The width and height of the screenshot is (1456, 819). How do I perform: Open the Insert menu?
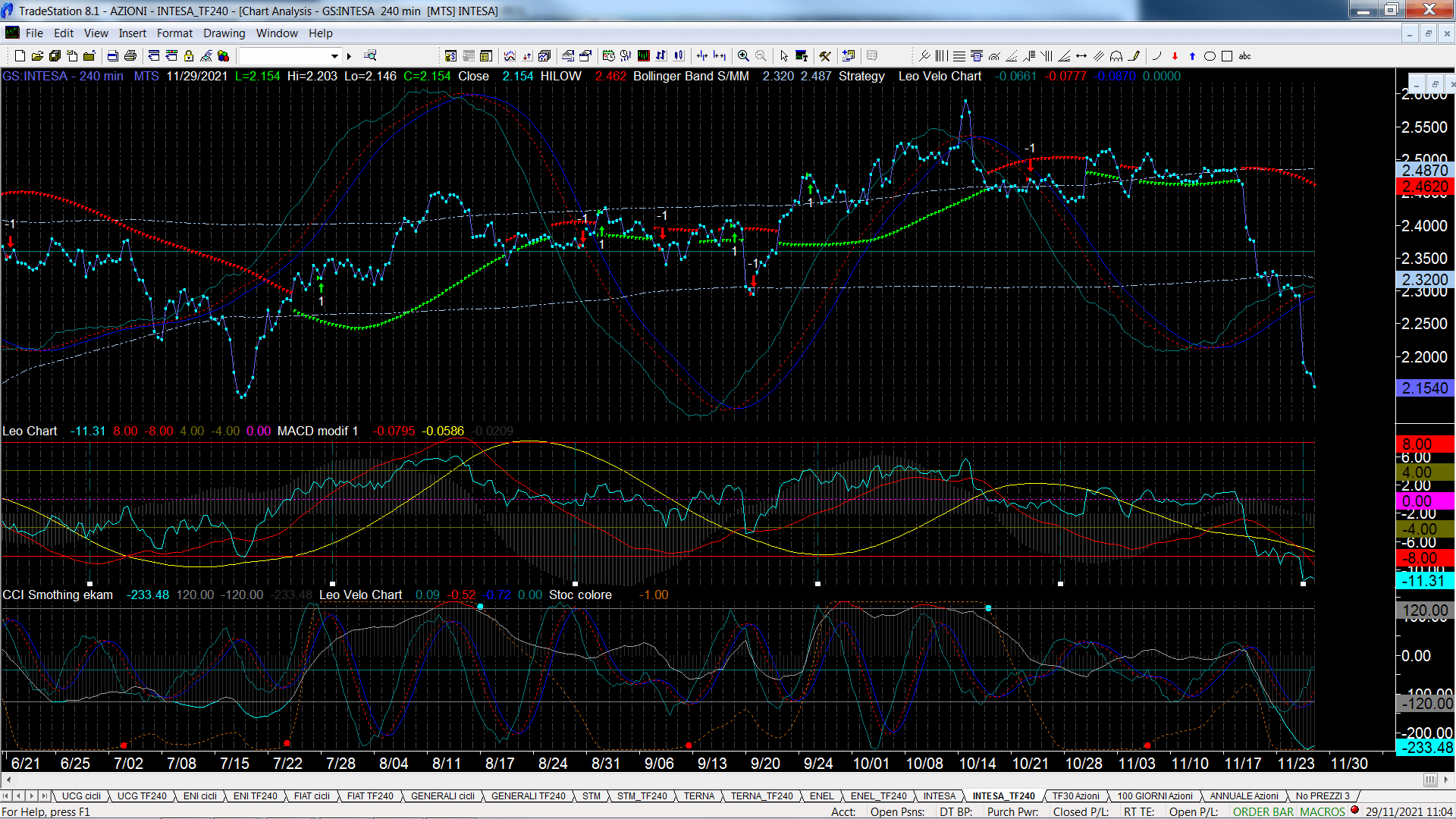(x=133, y=33)
